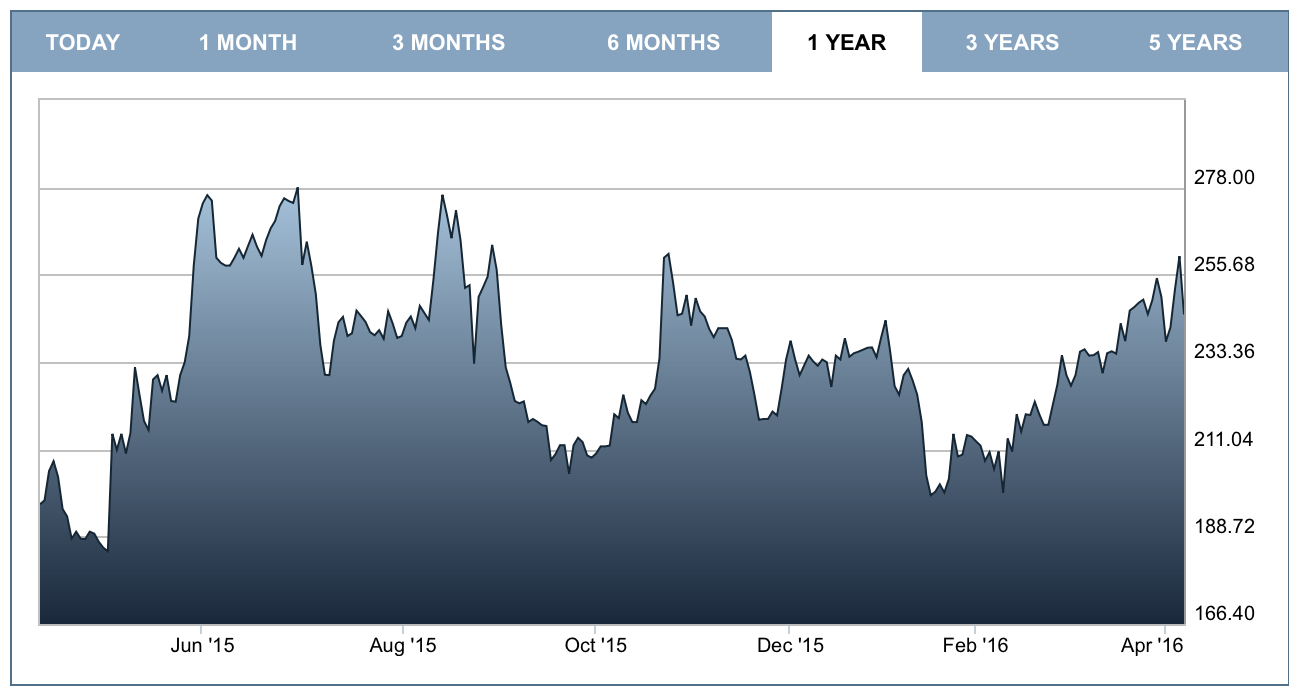The height and width of the screenshot is (696, 1296).
Task: Switch chart to 3 YEARS range
Action: 1012,43
